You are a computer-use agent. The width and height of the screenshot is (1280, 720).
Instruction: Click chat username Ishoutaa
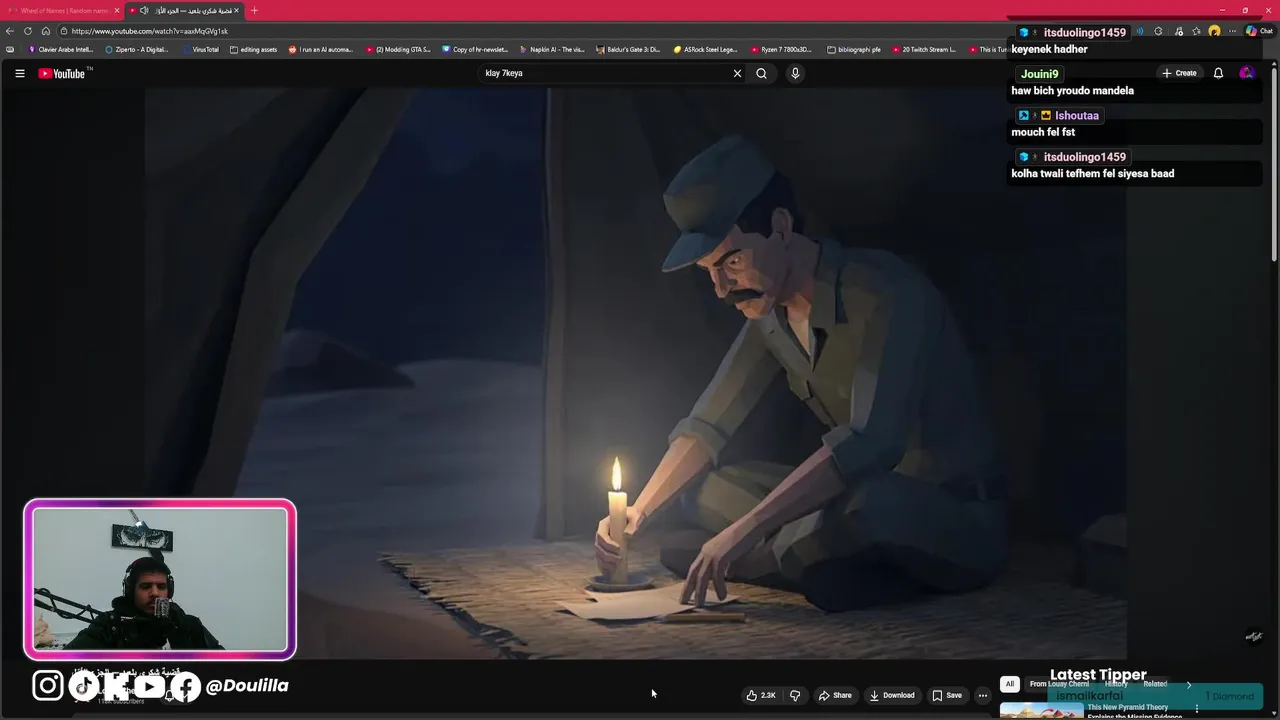pos(1077,115)
